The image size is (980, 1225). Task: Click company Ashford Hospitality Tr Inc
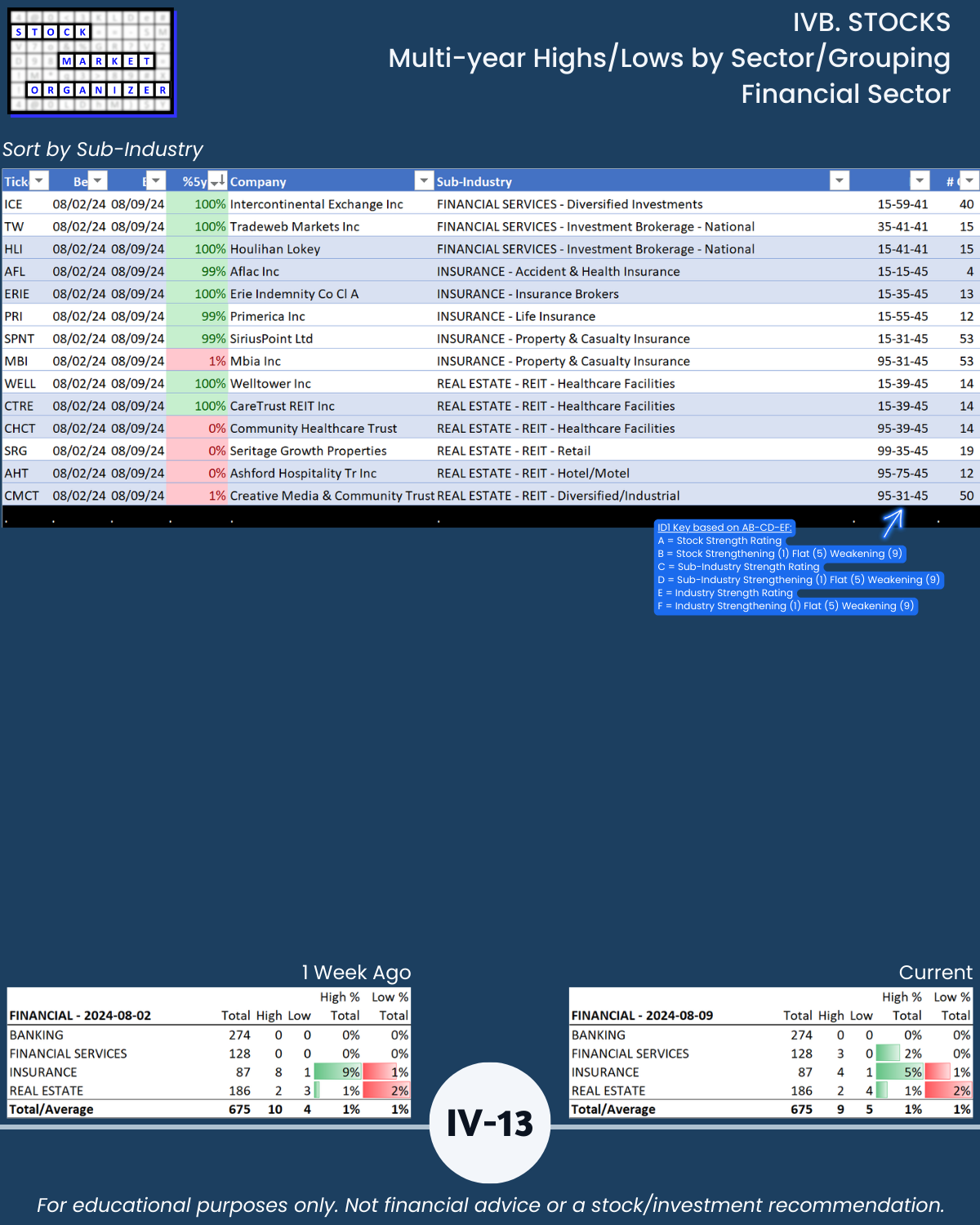304,474
